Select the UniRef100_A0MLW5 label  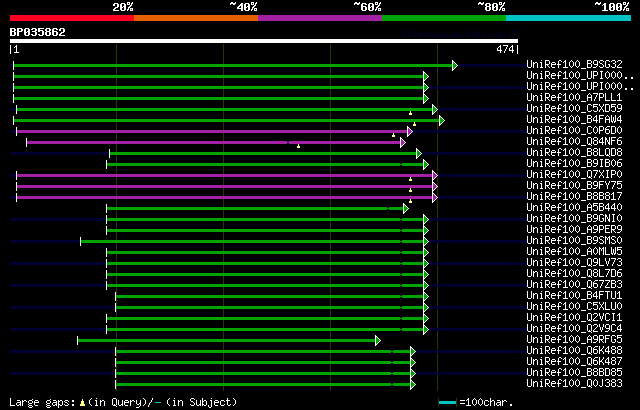coord(574,252)
